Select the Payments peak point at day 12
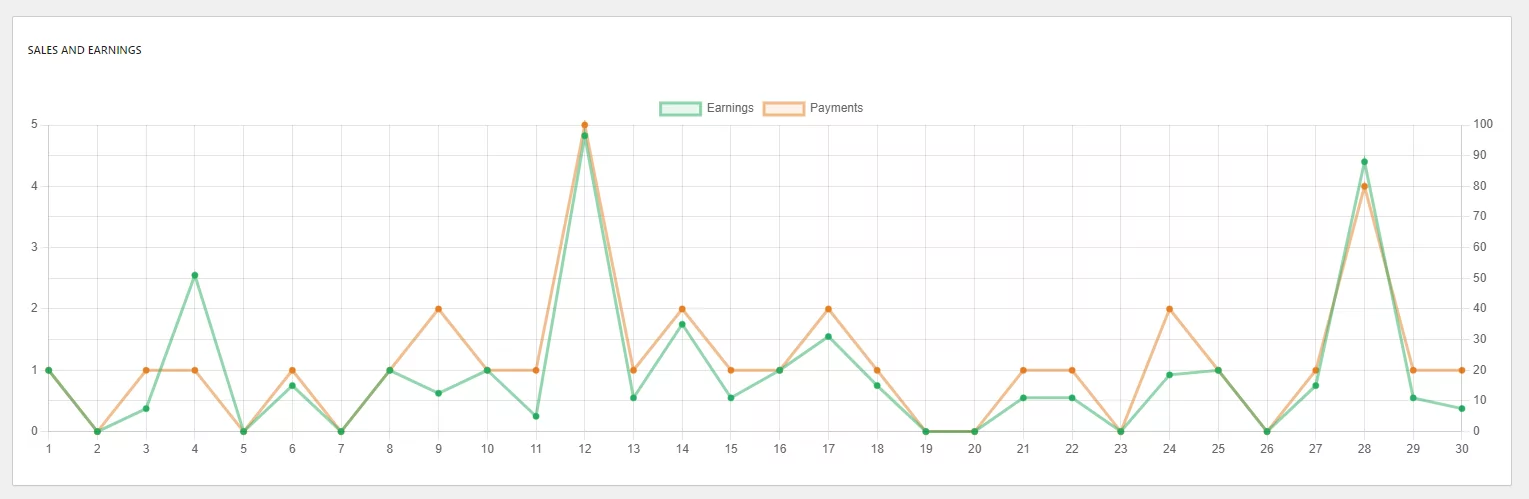Image resolution: width=1529 pixels, height=499 pixels. [585, 125]
